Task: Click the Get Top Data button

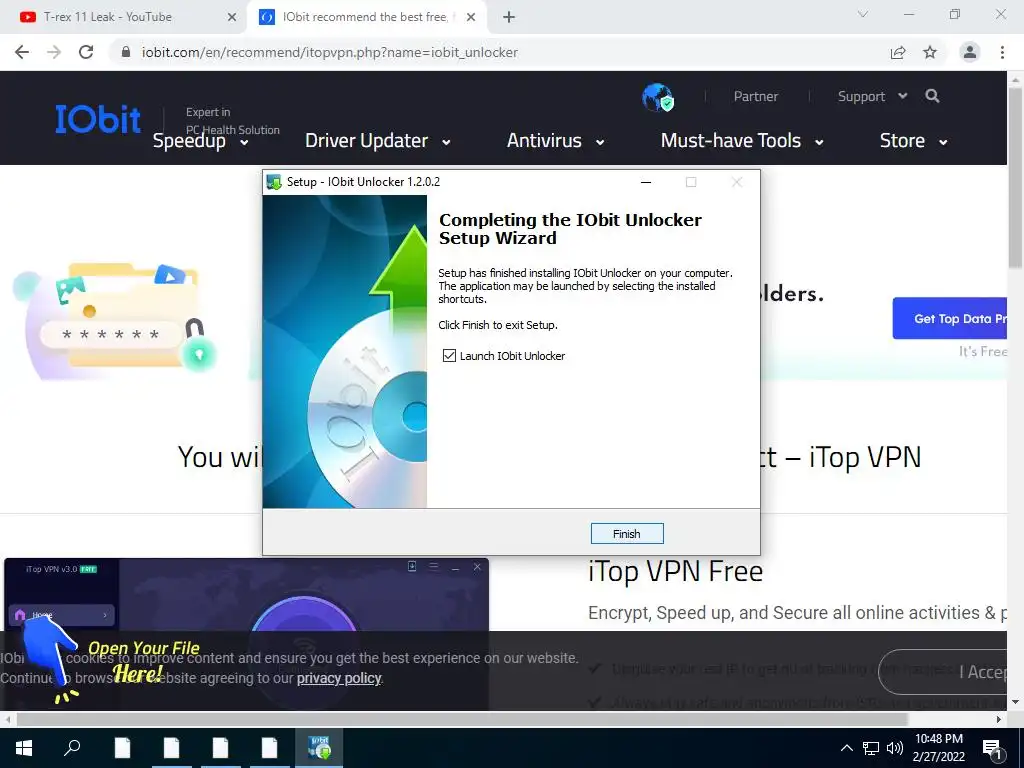Action: pos(950,319)
